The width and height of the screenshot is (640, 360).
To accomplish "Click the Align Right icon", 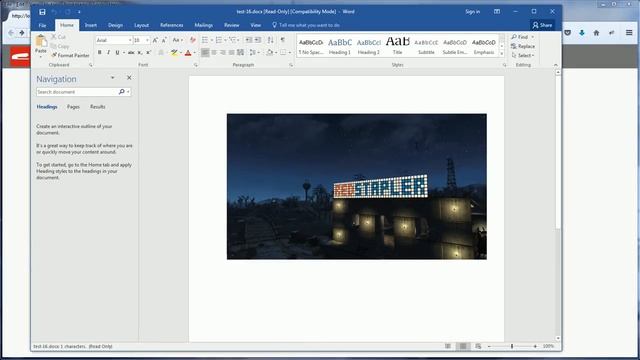I will pos(223,53).
